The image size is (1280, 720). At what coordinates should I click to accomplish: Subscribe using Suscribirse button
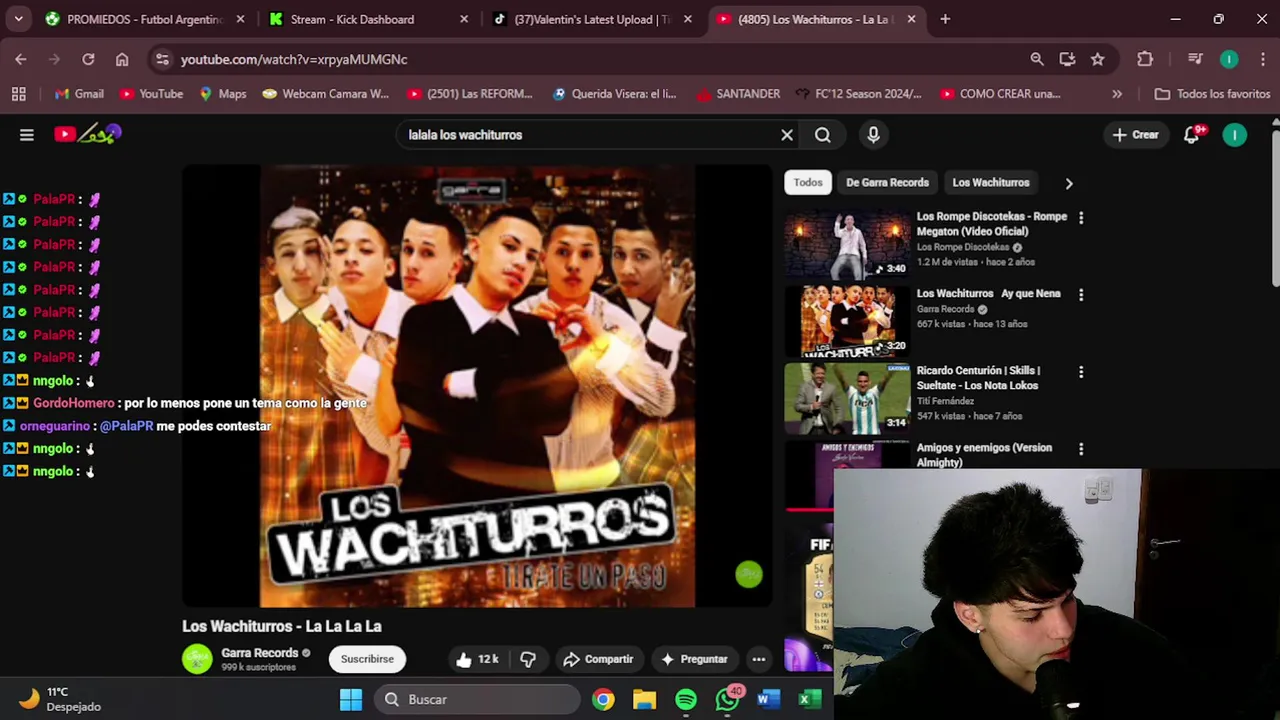point(367,659)
